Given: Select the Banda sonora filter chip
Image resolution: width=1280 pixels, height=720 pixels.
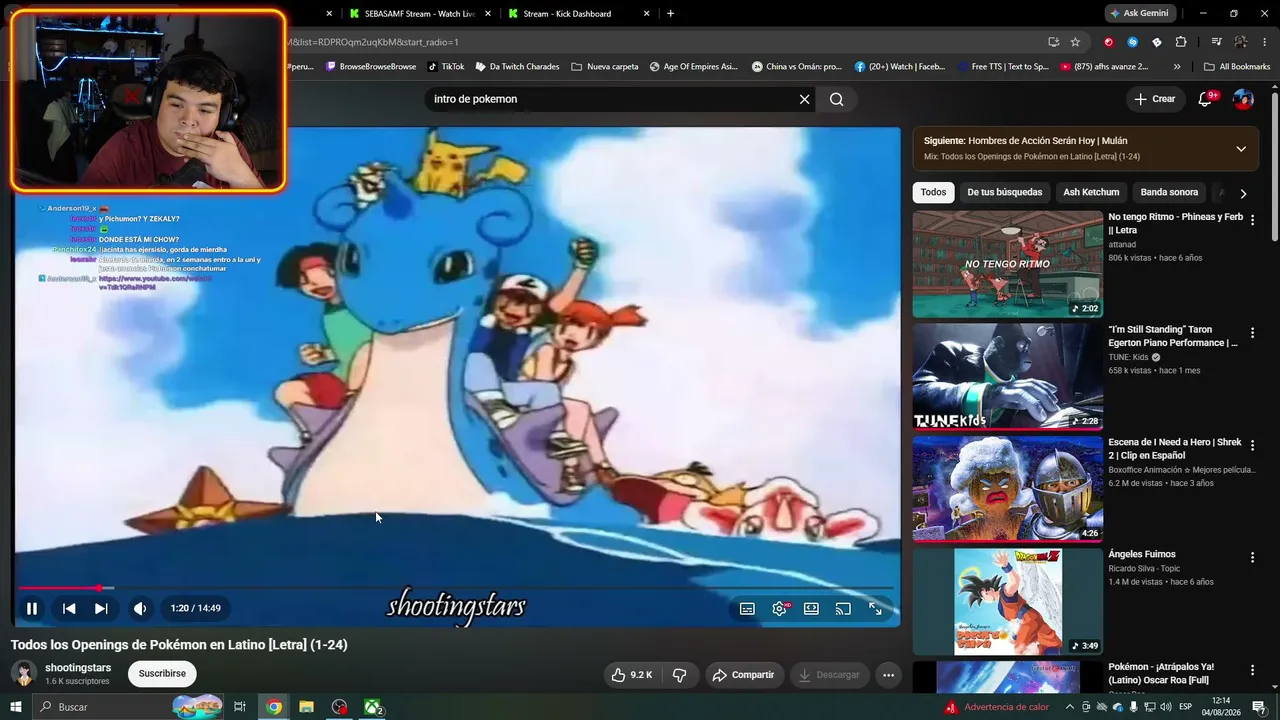Looking at the screenshot, I should click(1169, 192).
